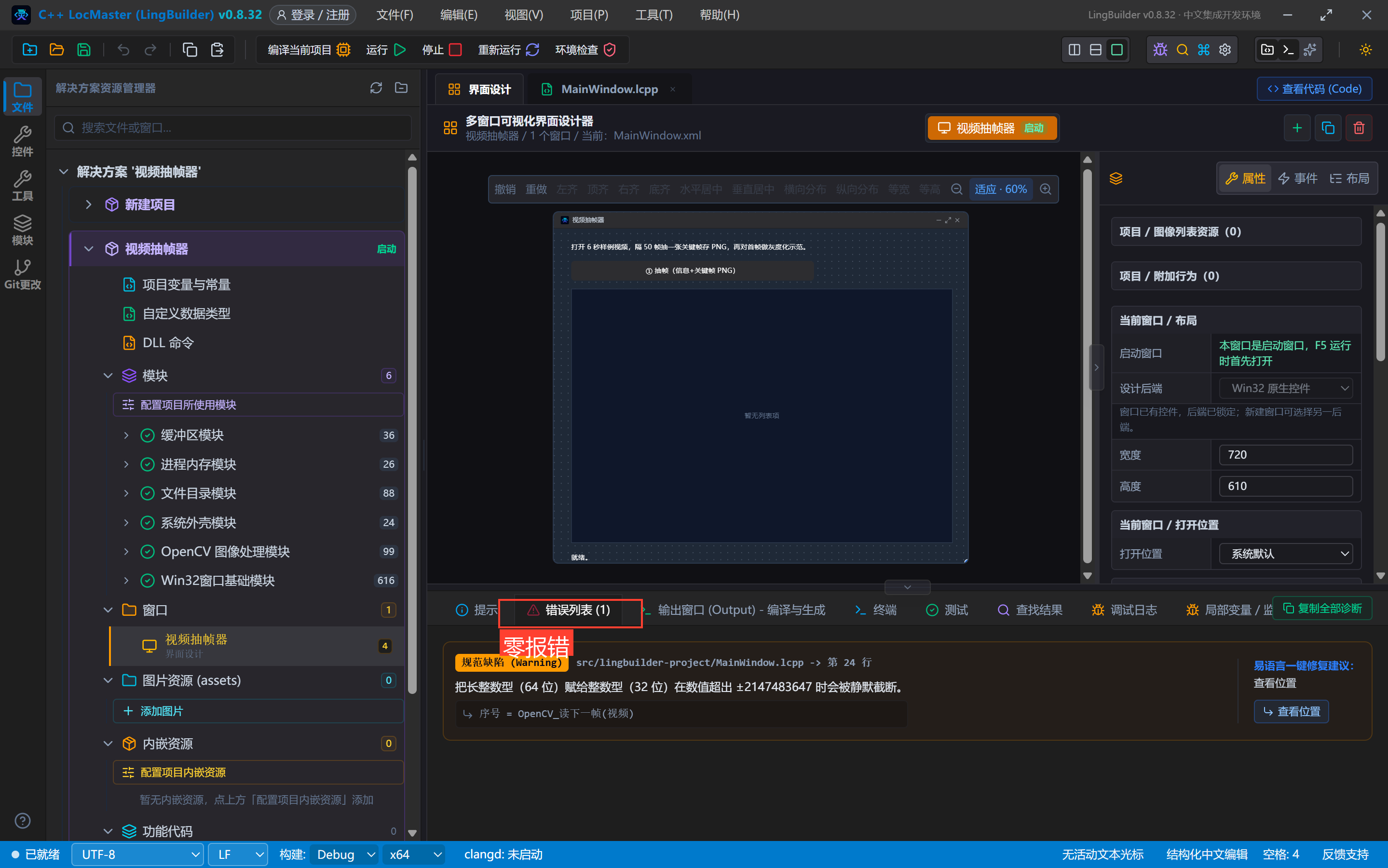Click the 查看代码 (Code) button

(1315, 89)
